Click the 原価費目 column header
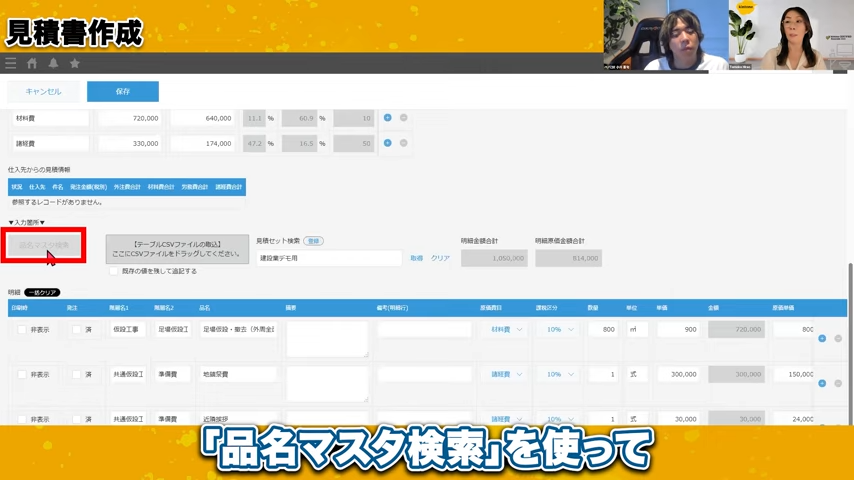Viewport: 854px width, 480px height. (491, 308)
